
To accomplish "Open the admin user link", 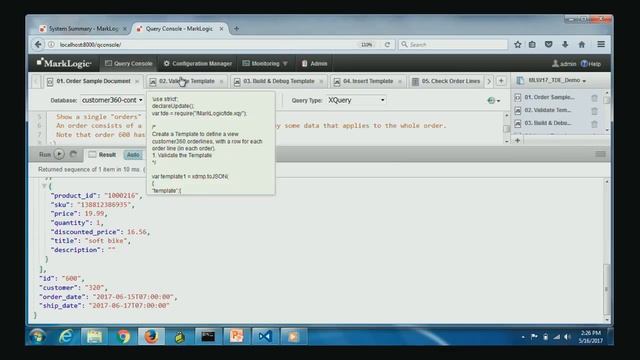I will tap(564, 64).
